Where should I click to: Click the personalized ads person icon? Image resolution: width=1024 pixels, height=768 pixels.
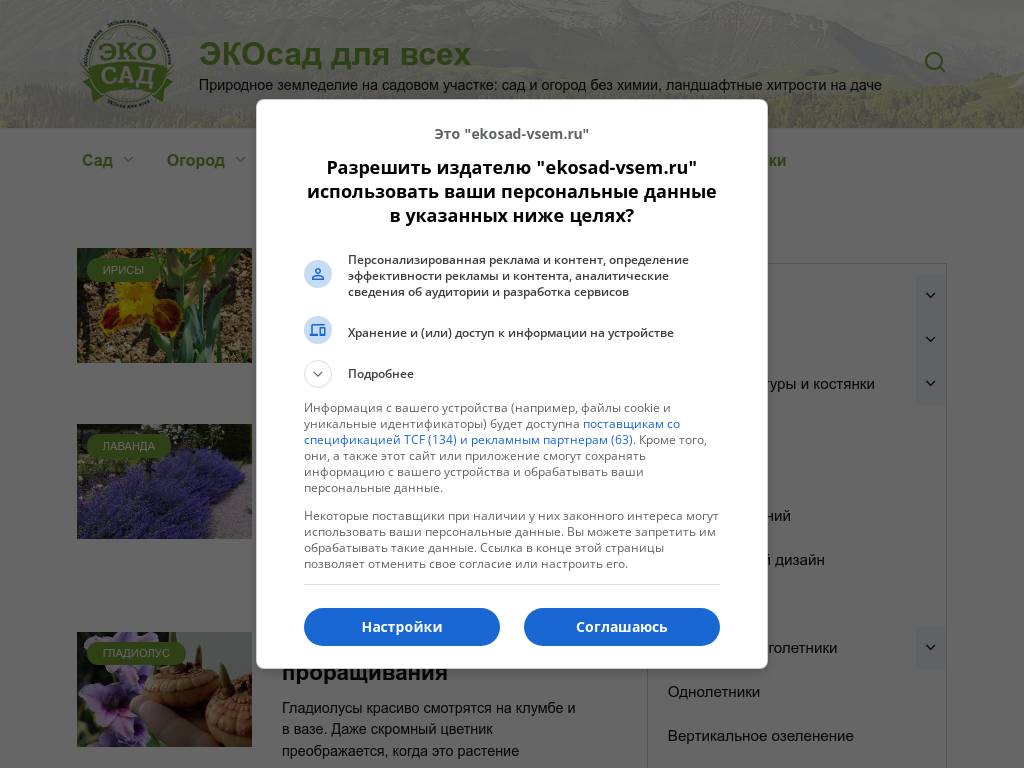[318, 274]
